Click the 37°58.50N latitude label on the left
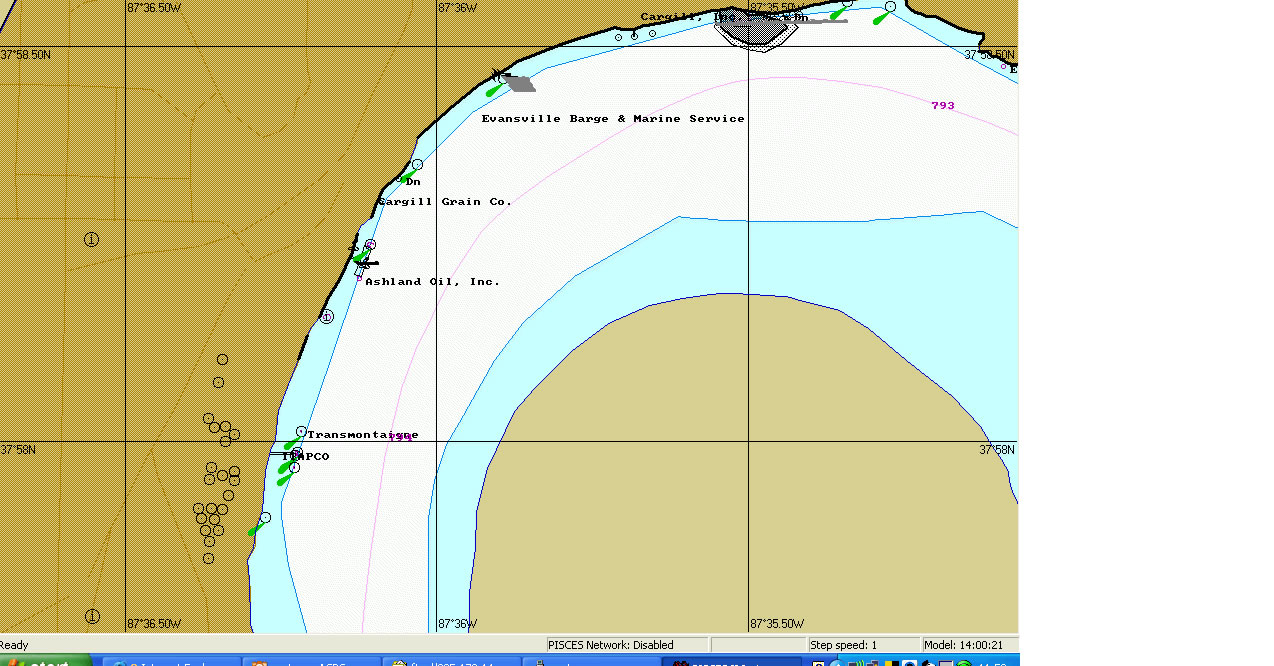 26,55
